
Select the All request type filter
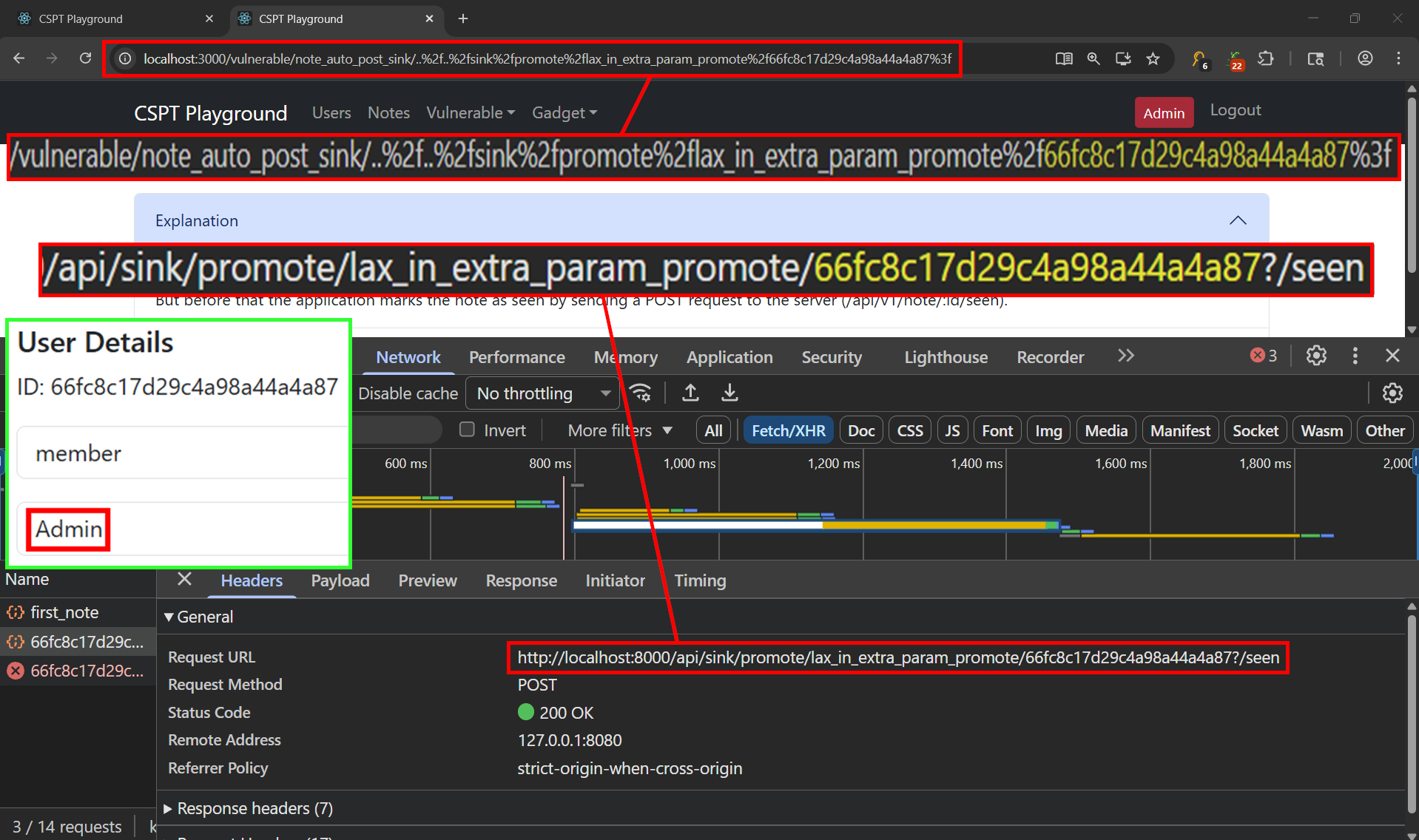(713, 430)
